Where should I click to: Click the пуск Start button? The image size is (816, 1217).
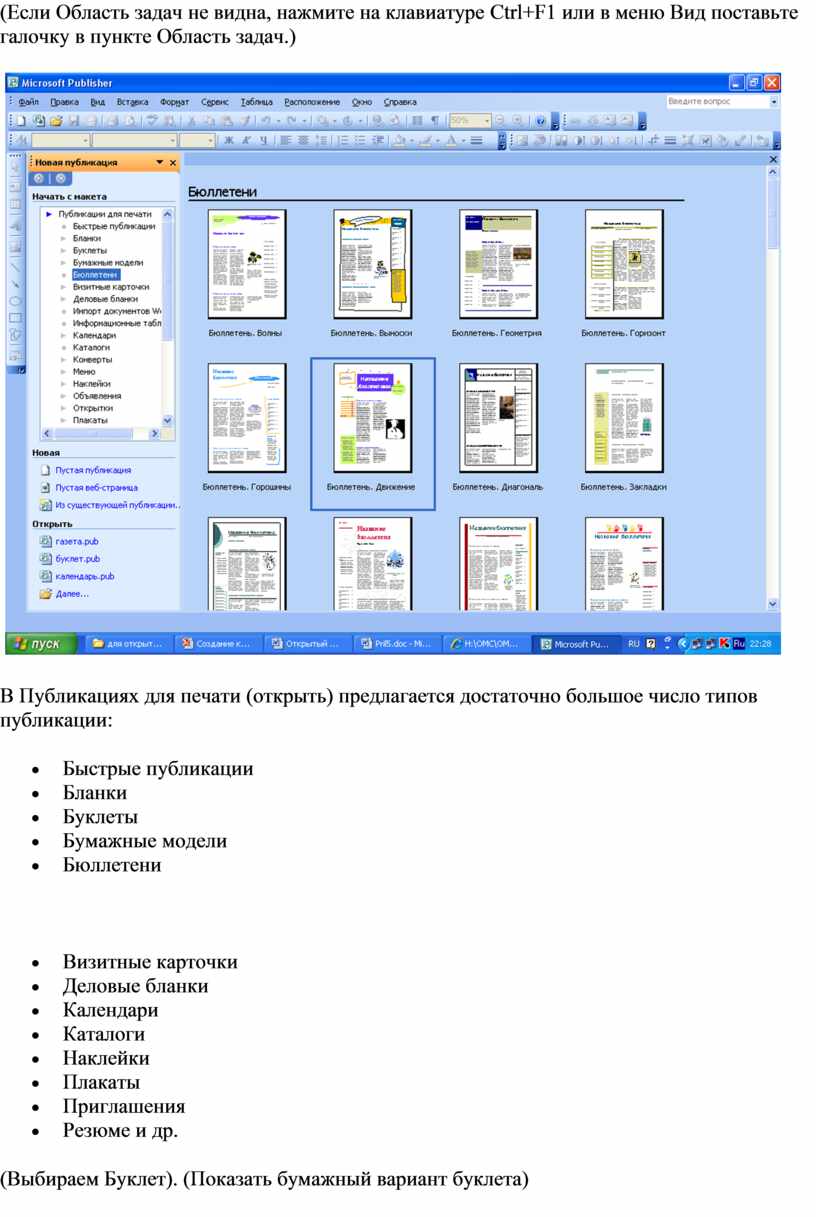tap(40, 644)
